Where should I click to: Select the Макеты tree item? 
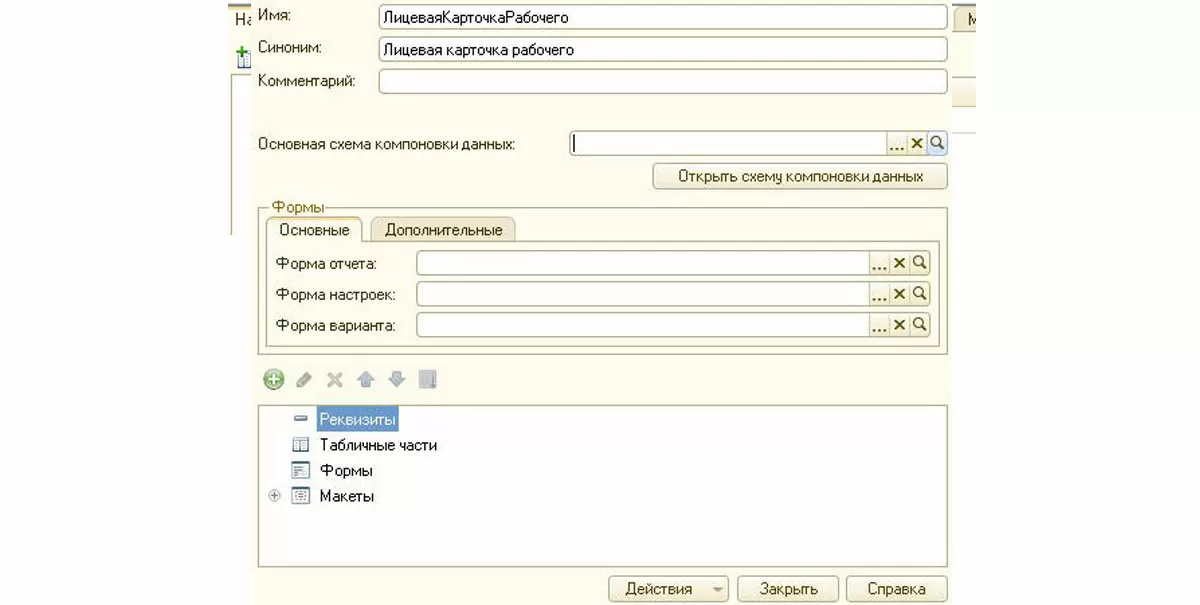(347, 496)
